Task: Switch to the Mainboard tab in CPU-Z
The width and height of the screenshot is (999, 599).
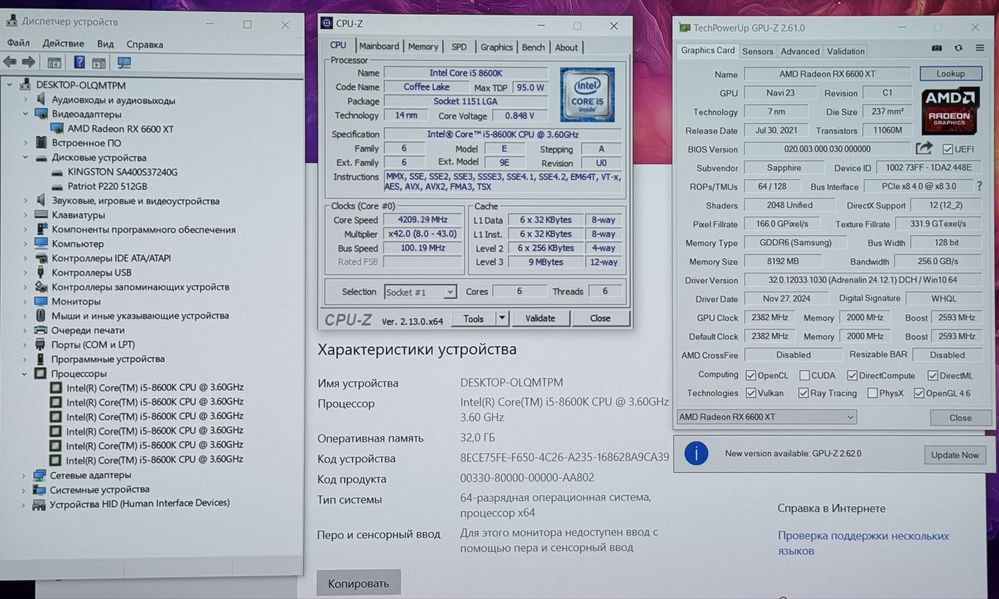Action: click(x=378, y=47)
